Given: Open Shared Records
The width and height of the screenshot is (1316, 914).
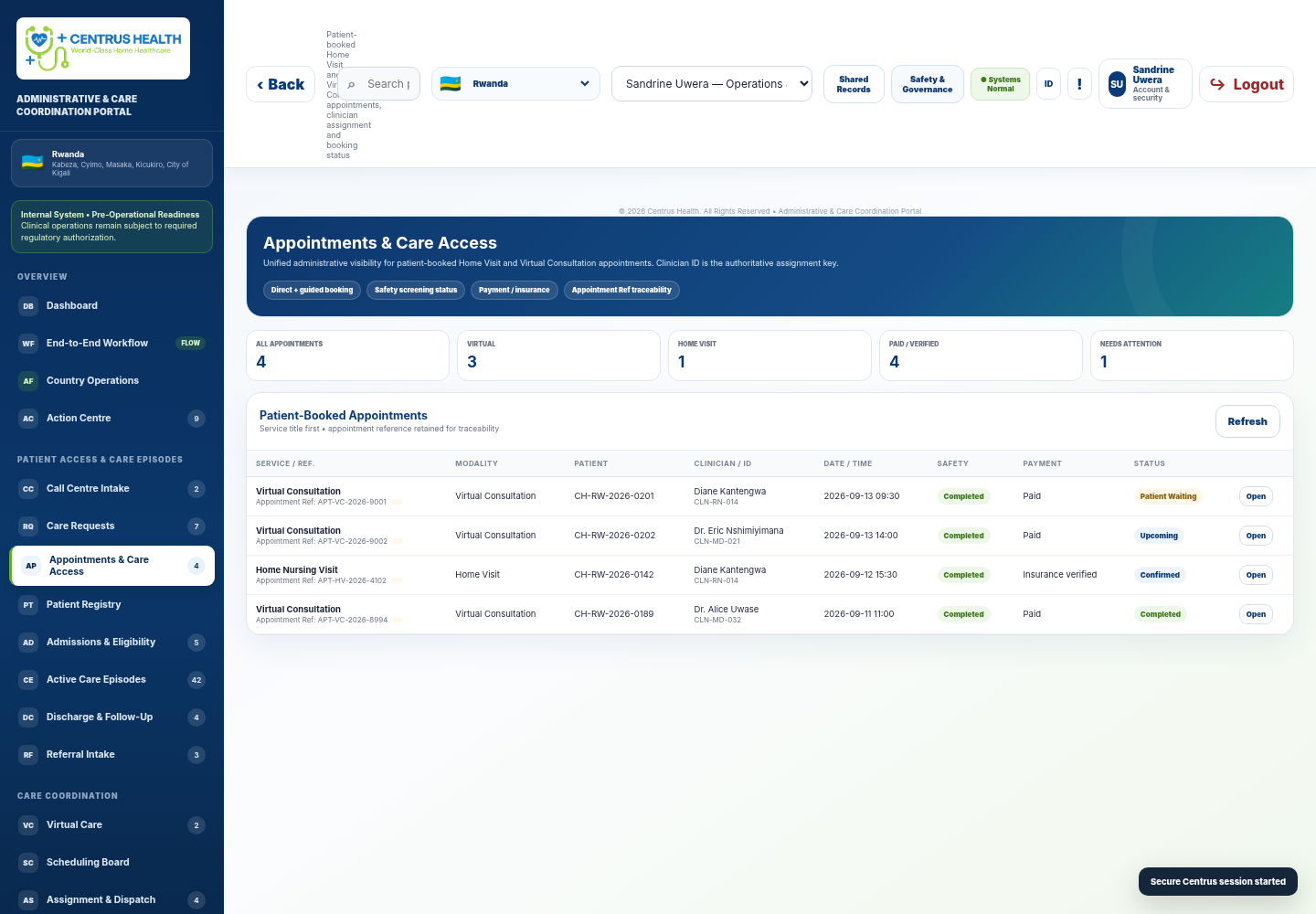Looking at the screenshot, I should point(854,84).
